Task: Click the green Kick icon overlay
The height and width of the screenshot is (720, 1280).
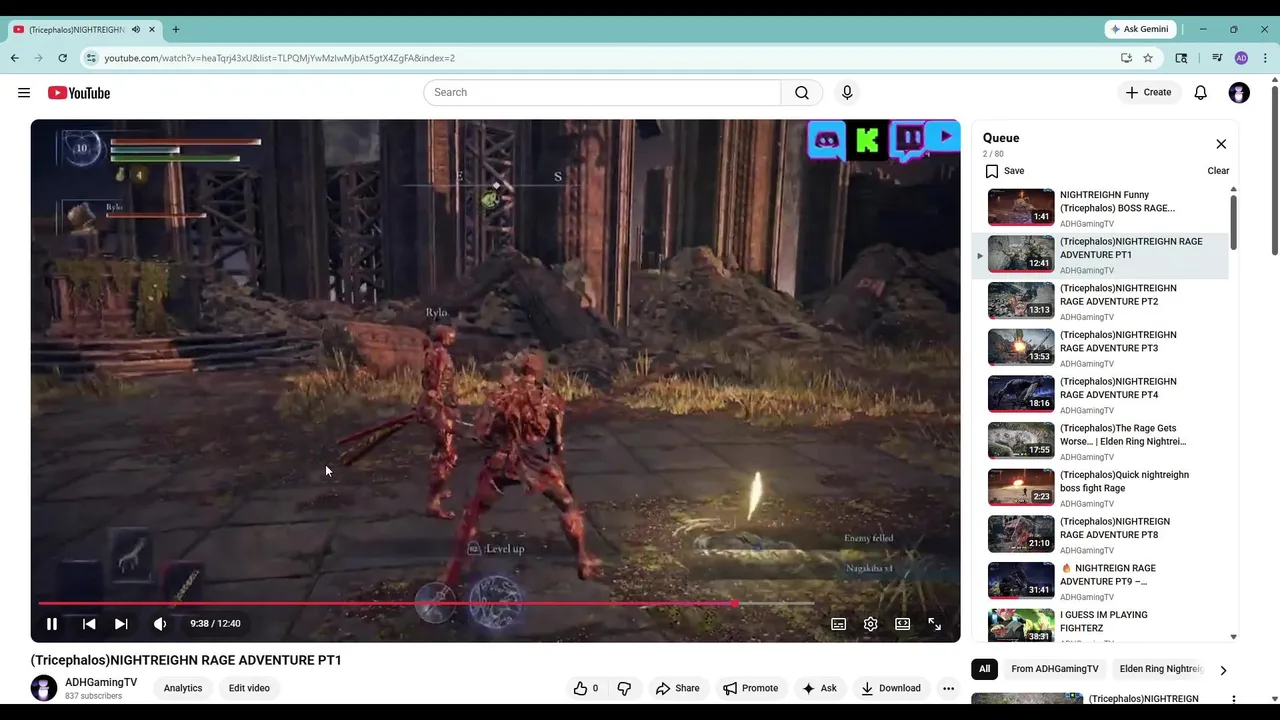Action: point(867,140)
